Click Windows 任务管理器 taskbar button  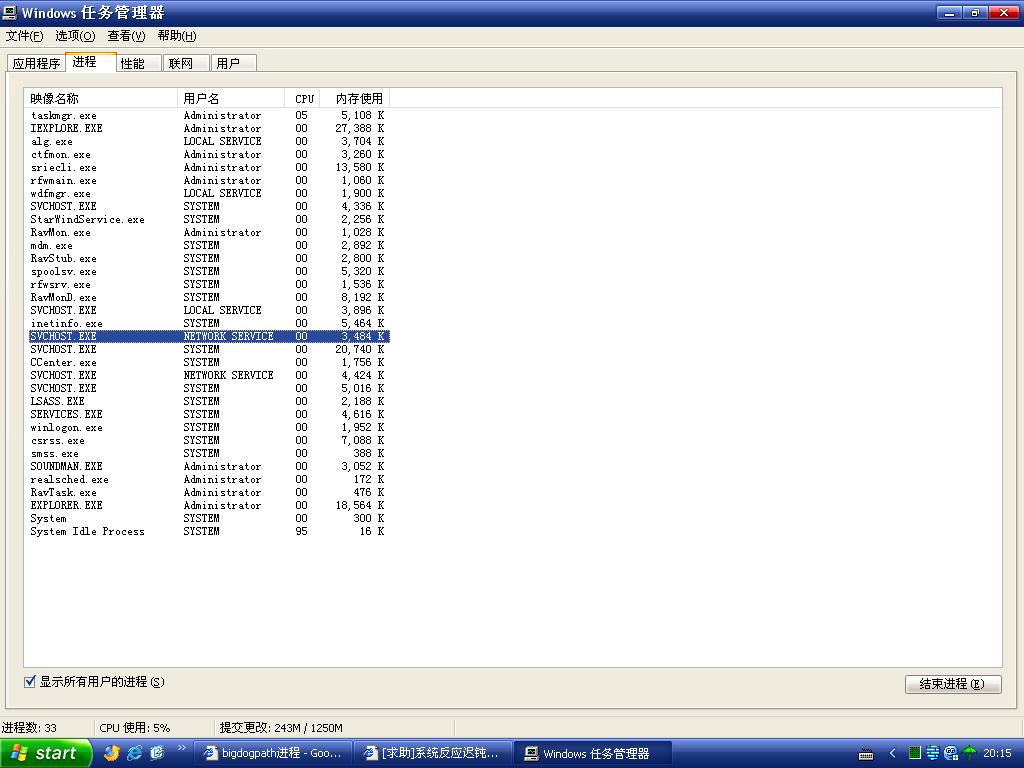click(593, 754)
